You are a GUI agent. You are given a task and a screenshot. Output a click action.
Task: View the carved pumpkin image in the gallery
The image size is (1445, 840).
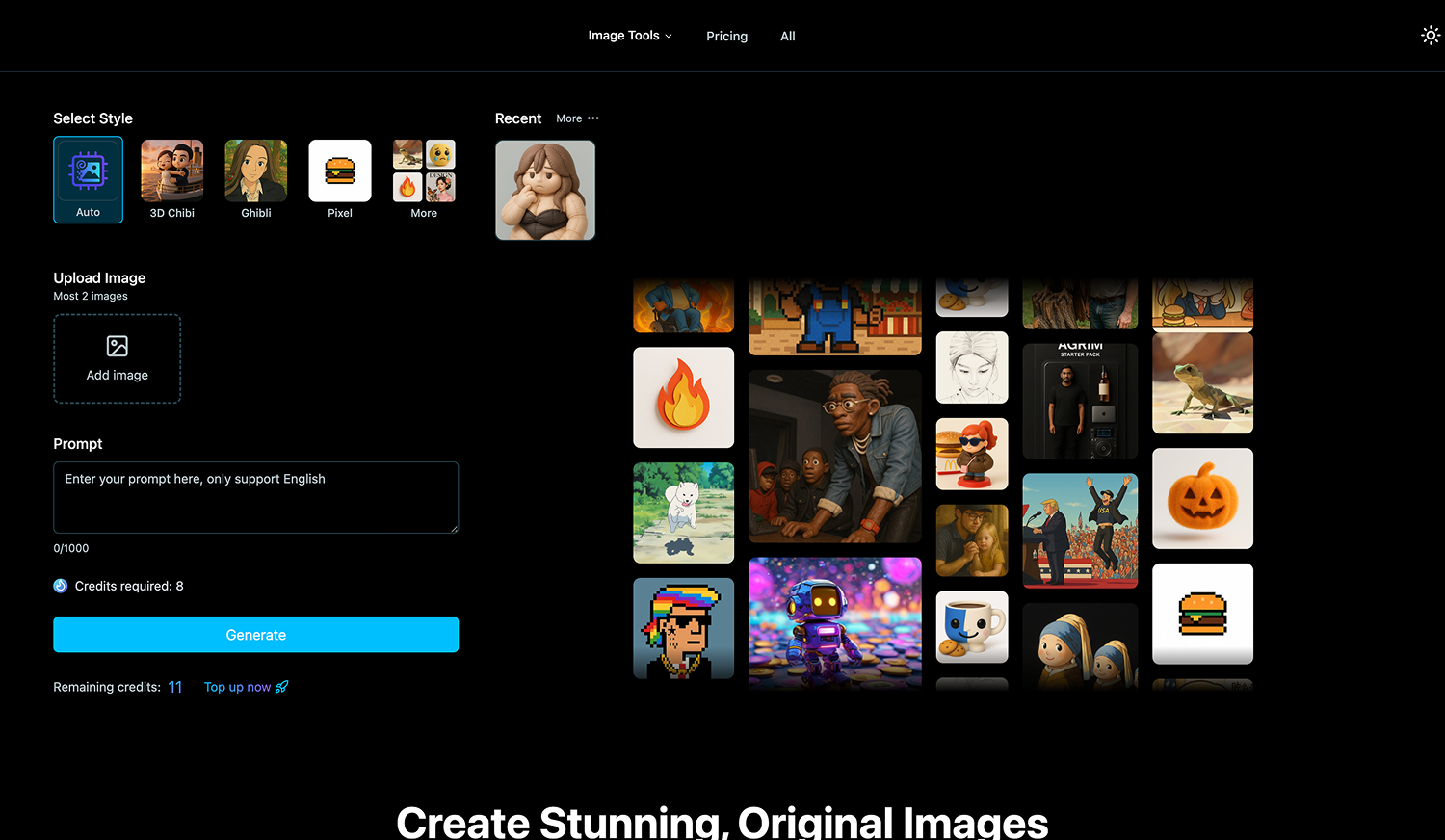click(1202, 498)
